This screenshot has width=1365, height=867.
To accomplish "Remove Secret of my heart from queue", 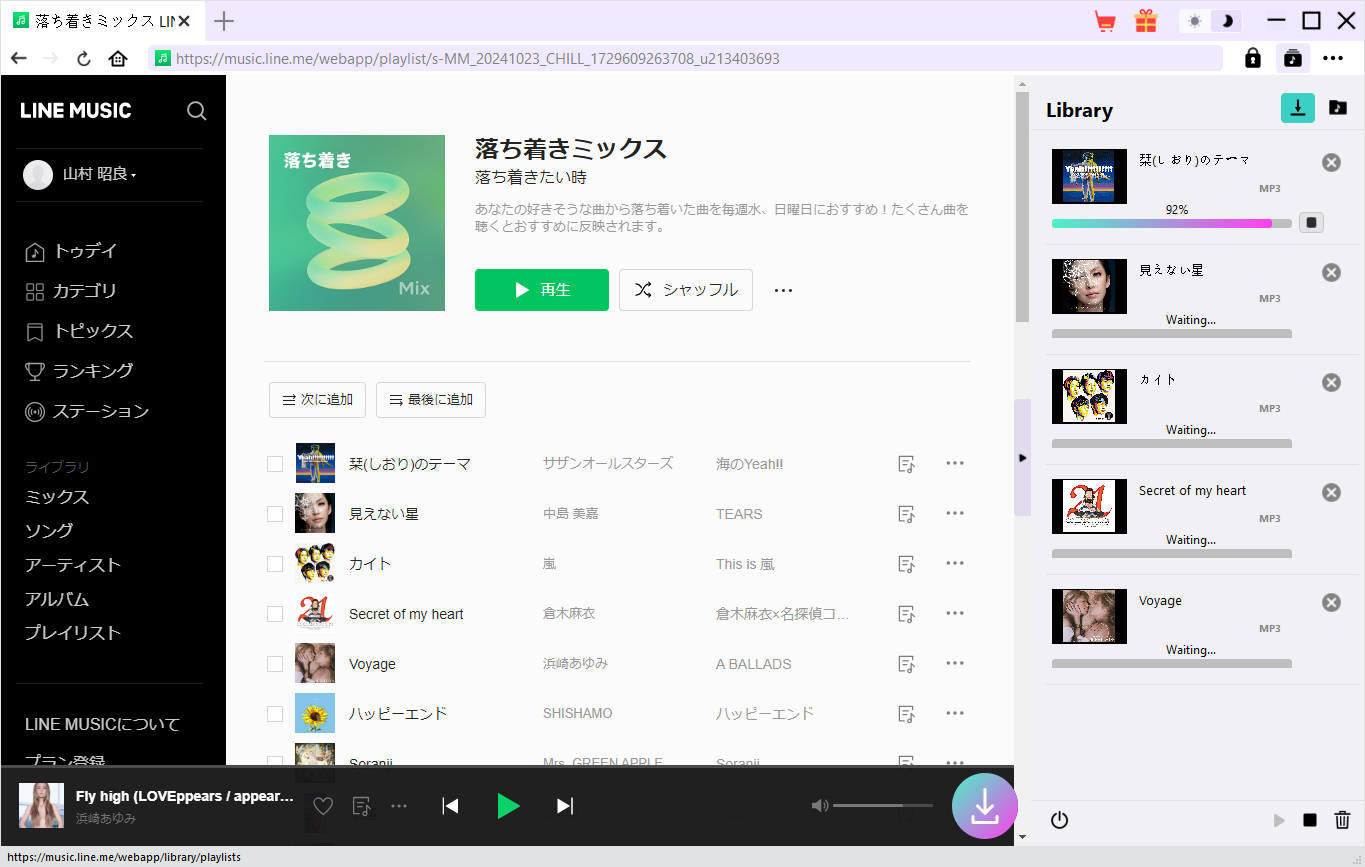I will click(x=1331, y=492).
